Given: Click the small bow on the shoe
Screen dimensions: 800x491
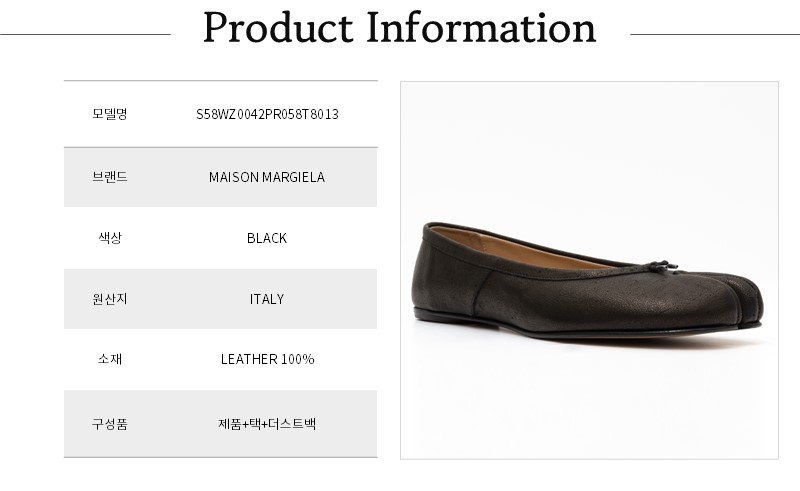Looking at the screenshot, I should pyautogui.click(x=659, y=266).
